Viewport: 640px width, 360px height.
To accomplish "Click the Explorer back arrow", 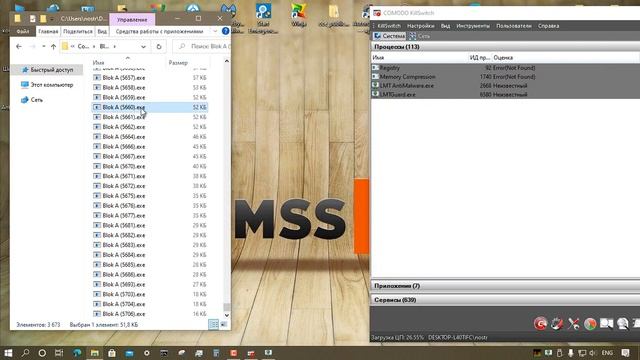I will point(19,47).
